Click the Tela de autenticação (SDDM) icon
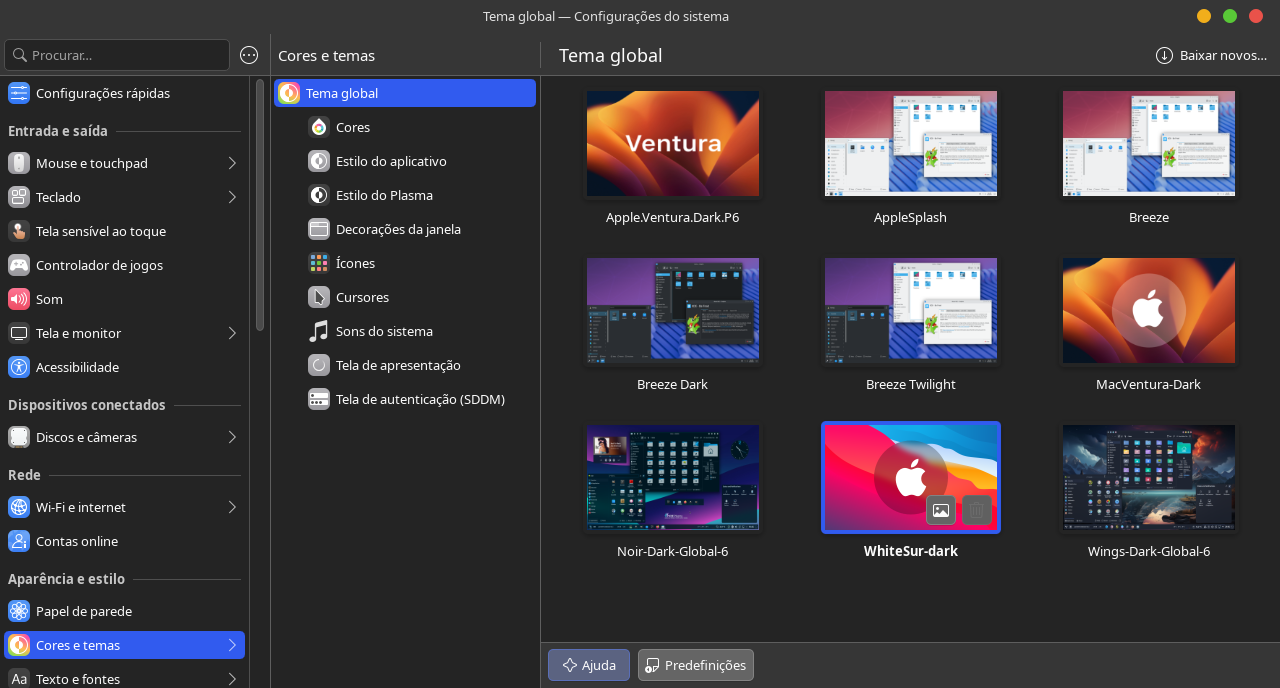The height and width of the screenshot is (688, 1280). [319, 399]
